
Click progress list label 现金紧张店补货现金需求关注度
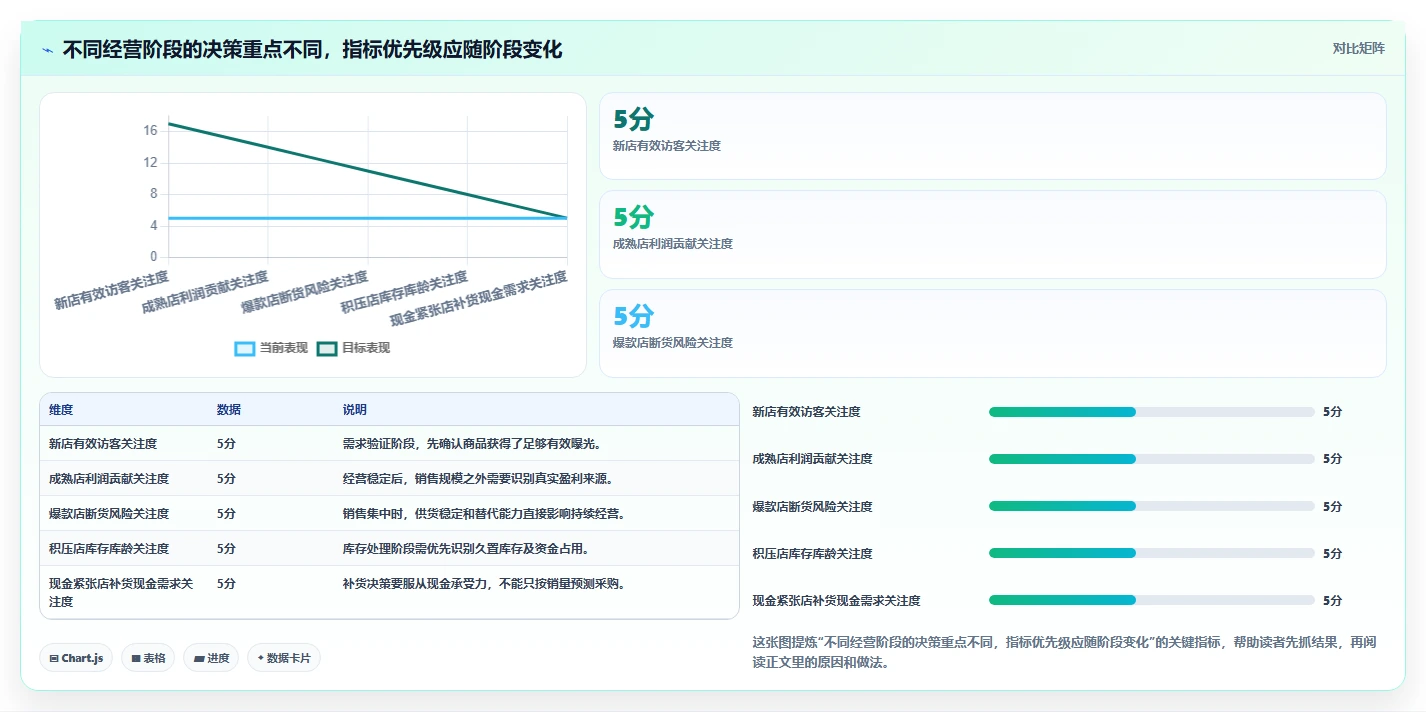836,601
